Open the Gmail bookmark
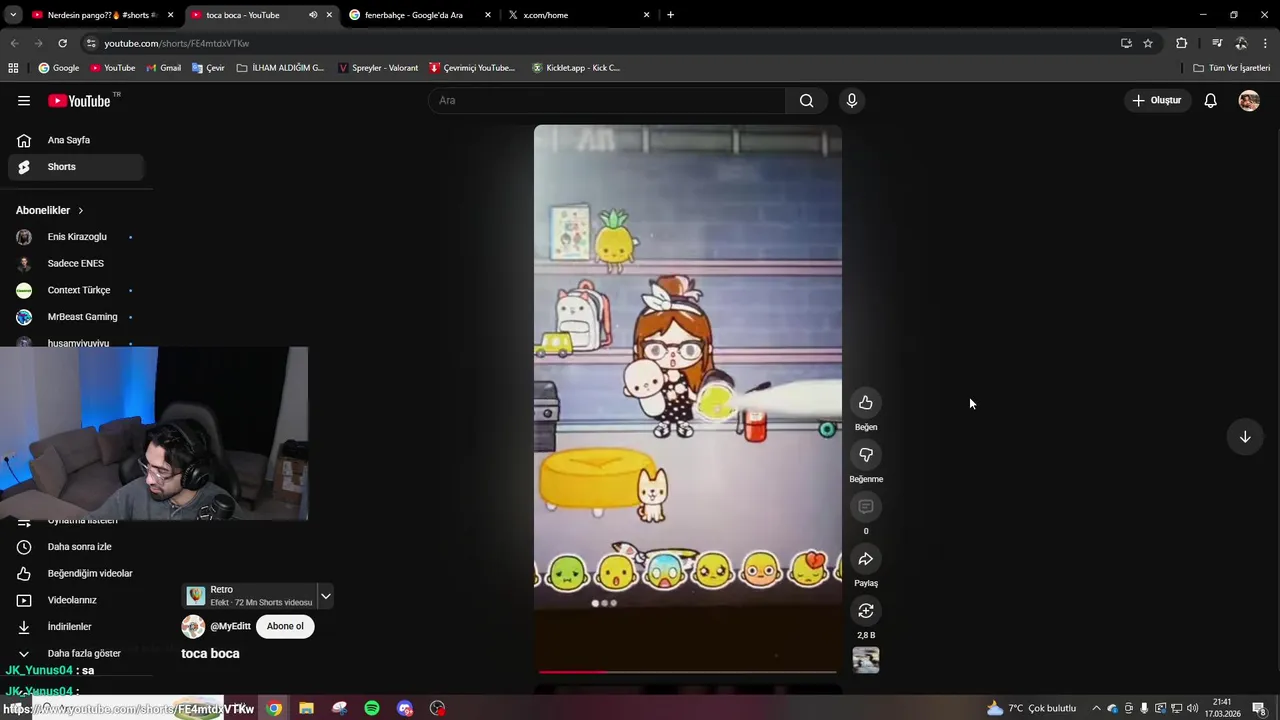The image size is (1280, 720). [x=164, y=68]
